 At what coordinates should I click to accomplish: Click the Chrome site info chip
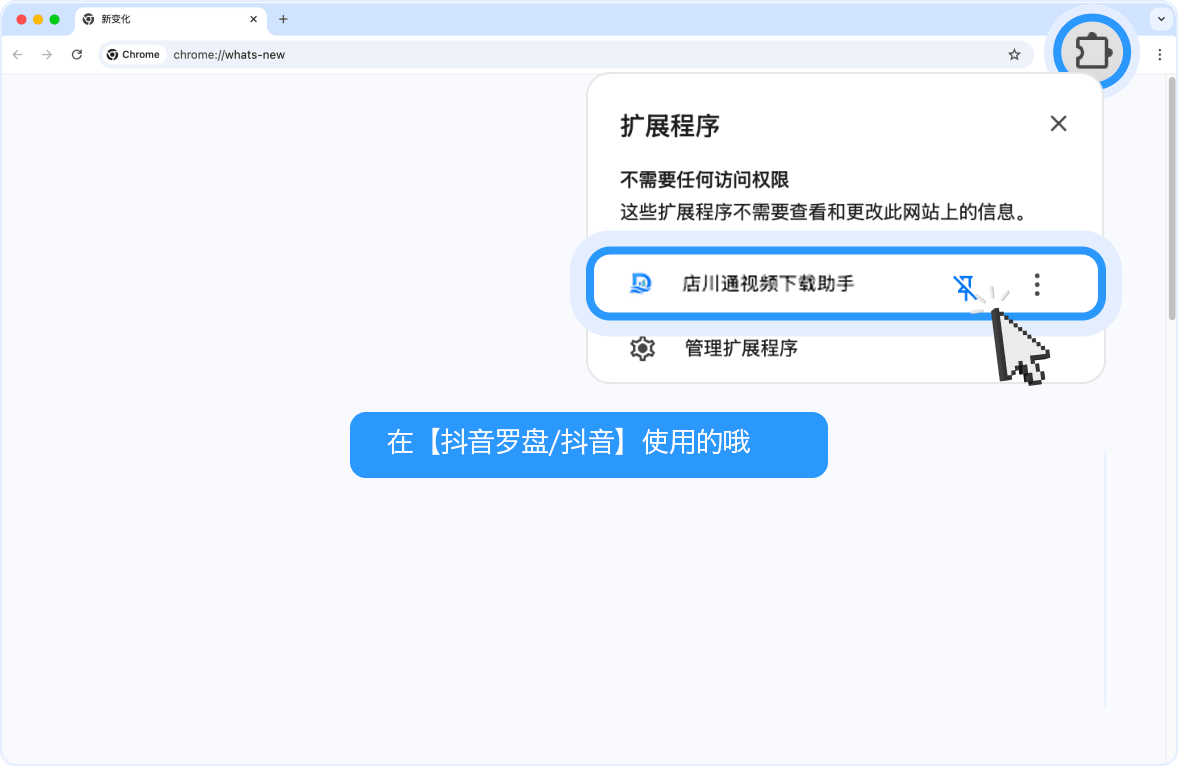tap(134, 54)
